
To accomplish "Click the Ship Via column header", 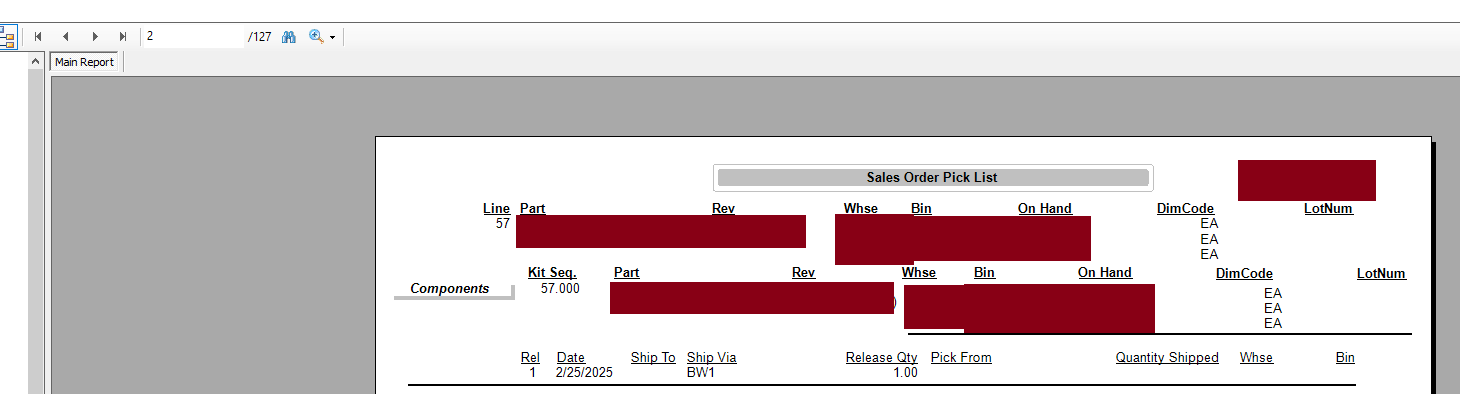I will tap(712, 358).
